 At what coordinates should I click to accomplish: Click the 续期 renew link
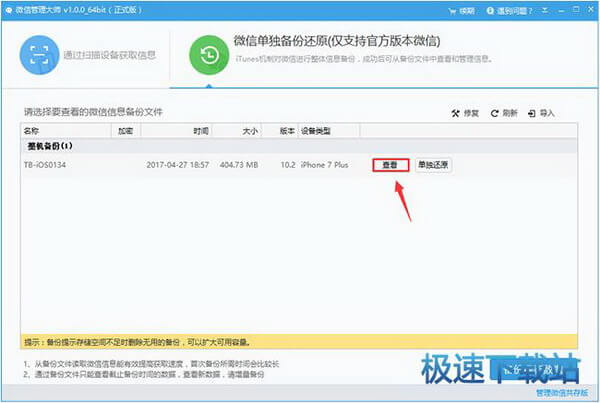click(467, 11)
